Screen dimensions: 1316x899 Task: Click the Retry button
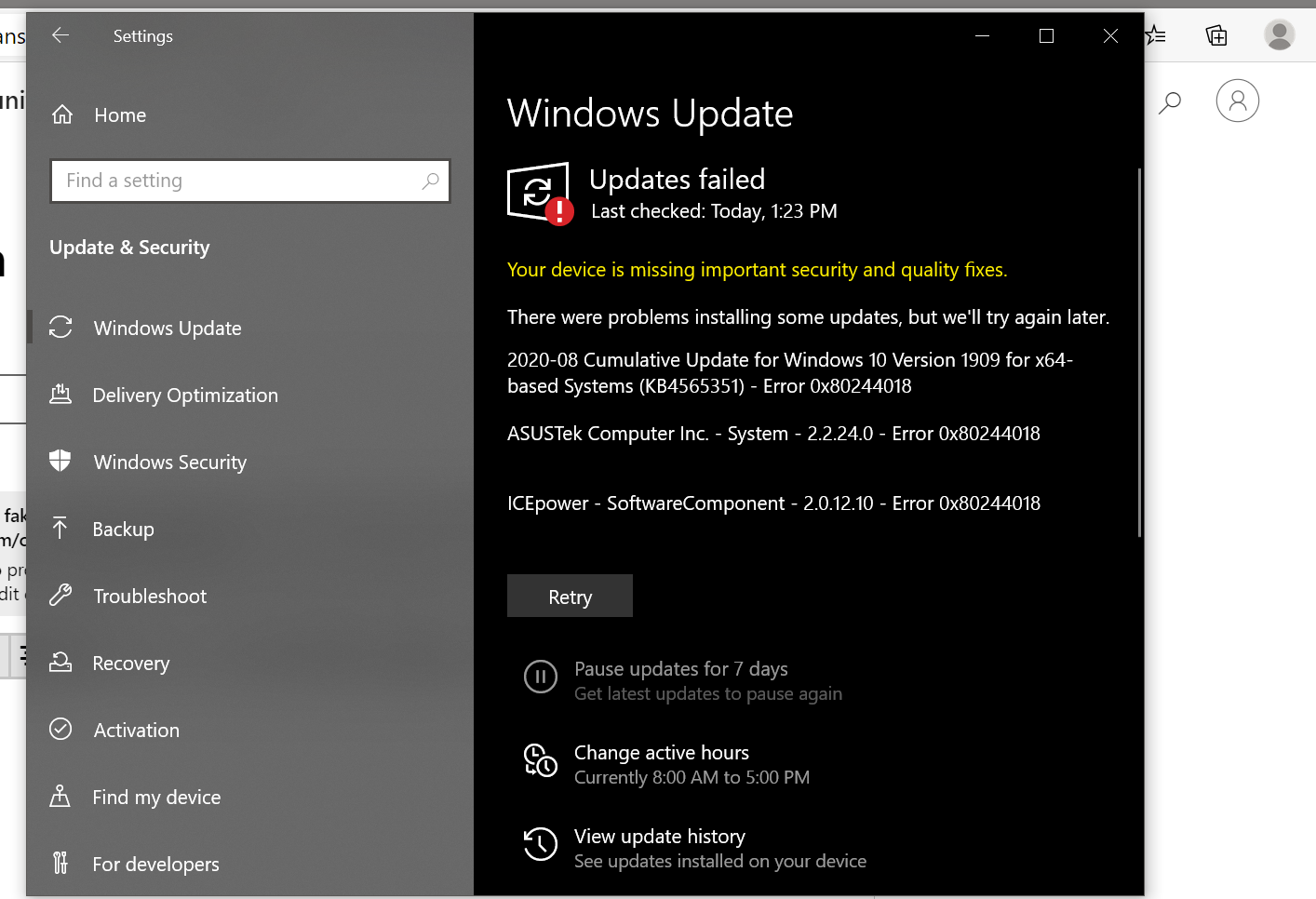[570, 596]
